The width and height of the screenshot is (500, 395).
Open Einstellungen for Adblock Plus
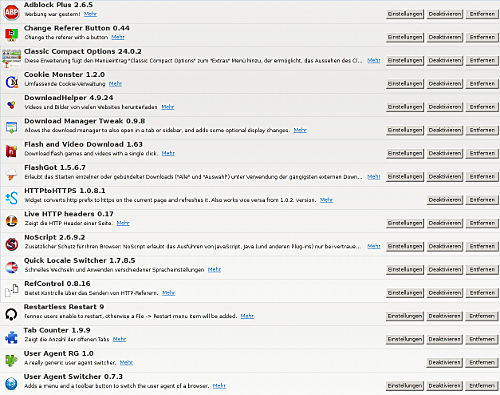pyautogui.click(x=405, y=14)
